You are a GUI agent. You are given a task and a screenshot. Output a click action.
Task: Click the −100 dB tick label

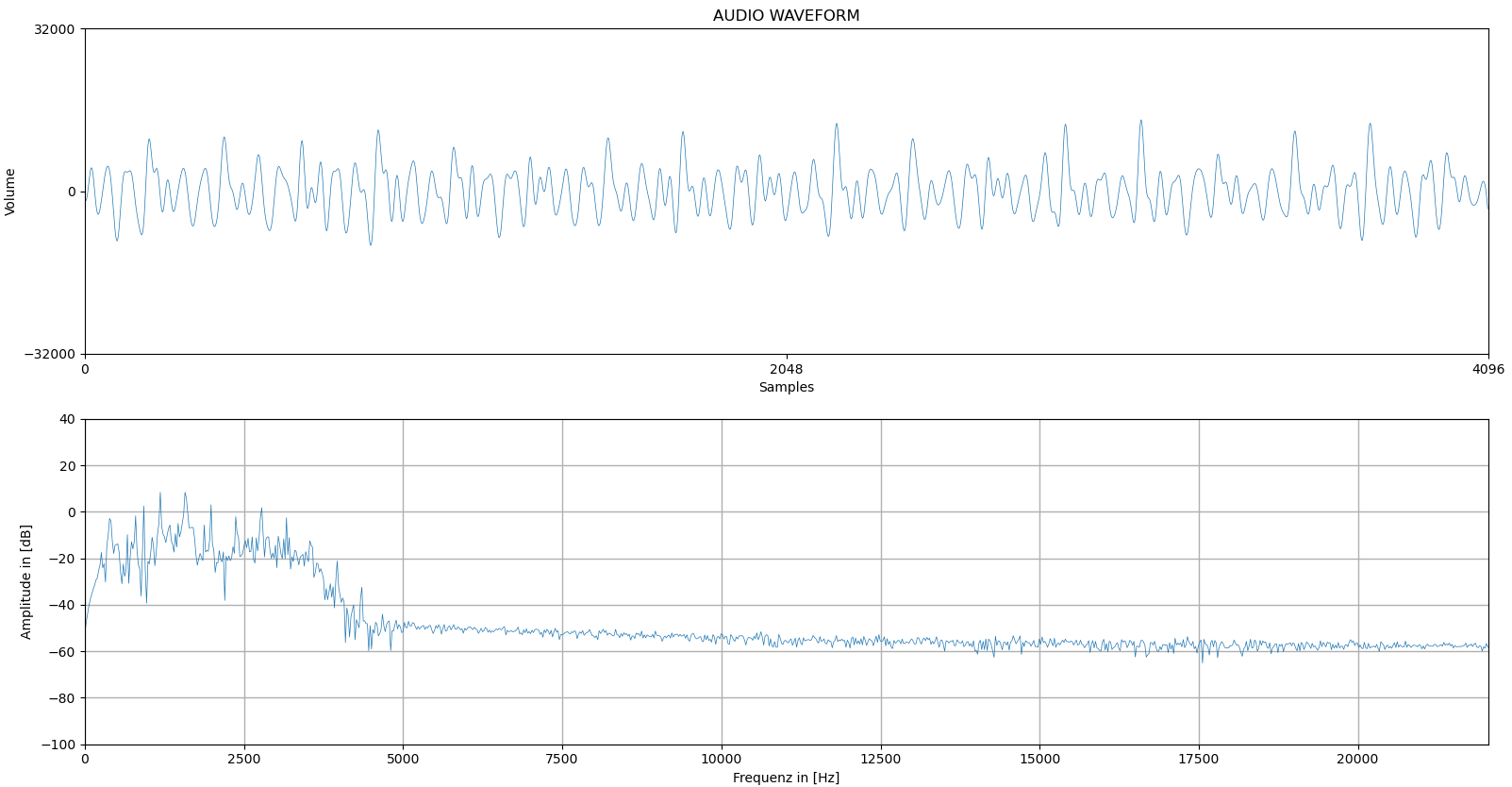click(x=59, y=745)
